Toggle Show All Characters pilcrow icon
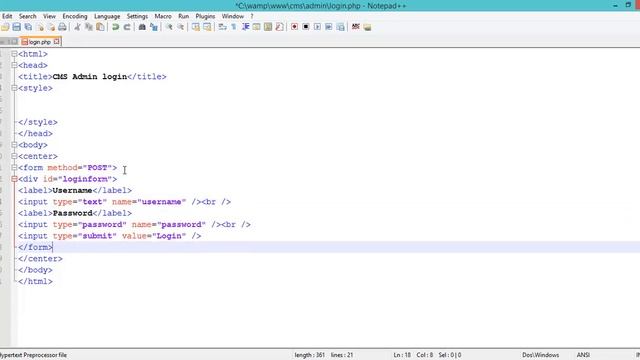The height and width of the screenshot is (360, 640). coord(234,27)
